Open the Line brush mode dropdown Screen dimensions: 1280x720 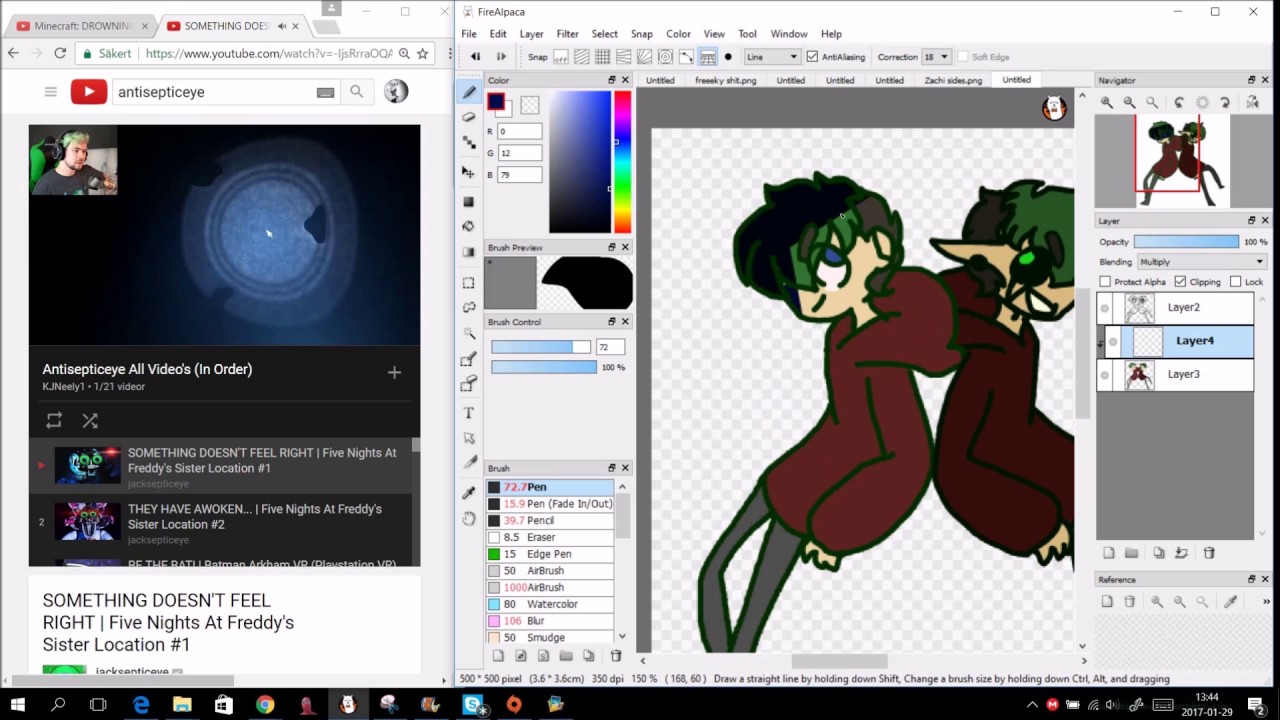tap(772, 57)
